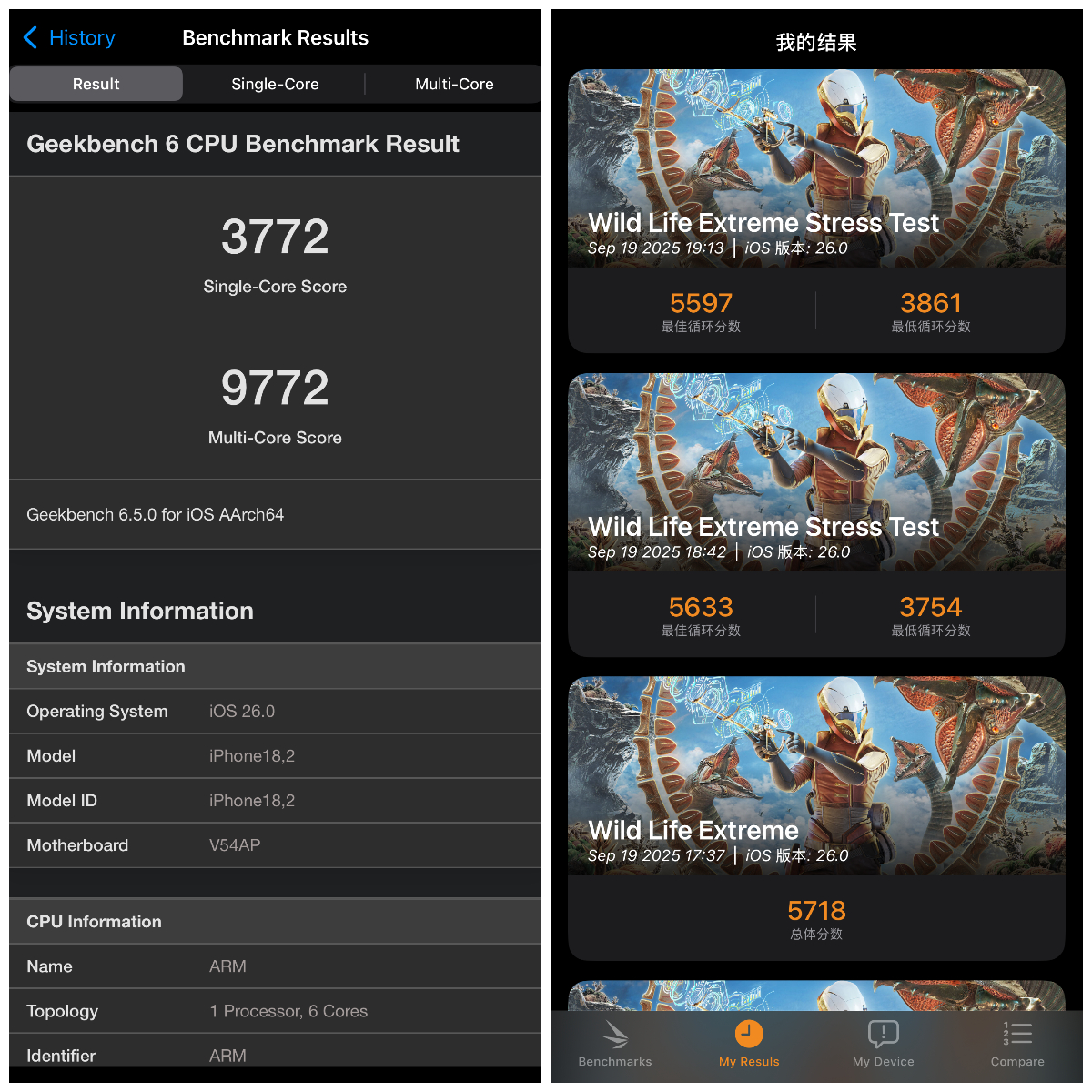
Task: Select the Operating System row
Action: click(x=275, y=712)
